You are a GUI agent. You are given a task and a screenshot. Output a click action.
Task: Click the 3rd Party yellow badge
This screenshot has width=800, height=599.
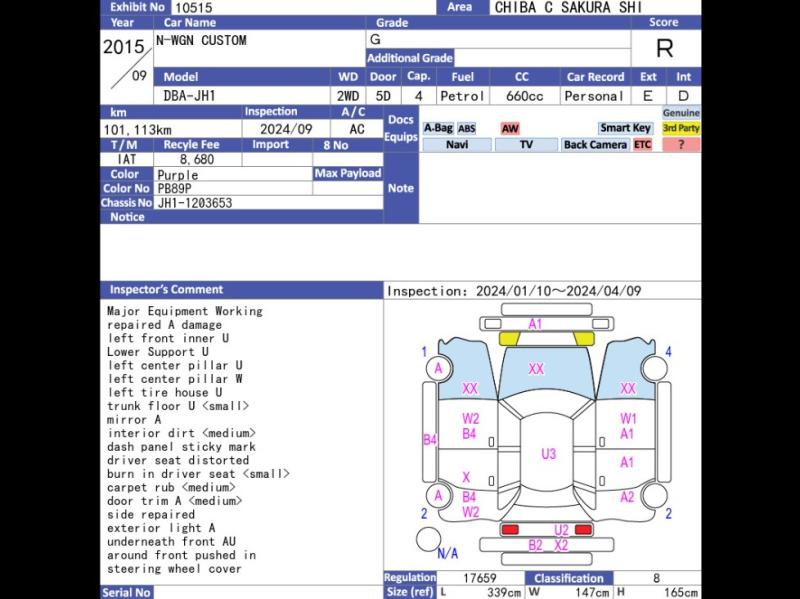[x=681, y=128]
